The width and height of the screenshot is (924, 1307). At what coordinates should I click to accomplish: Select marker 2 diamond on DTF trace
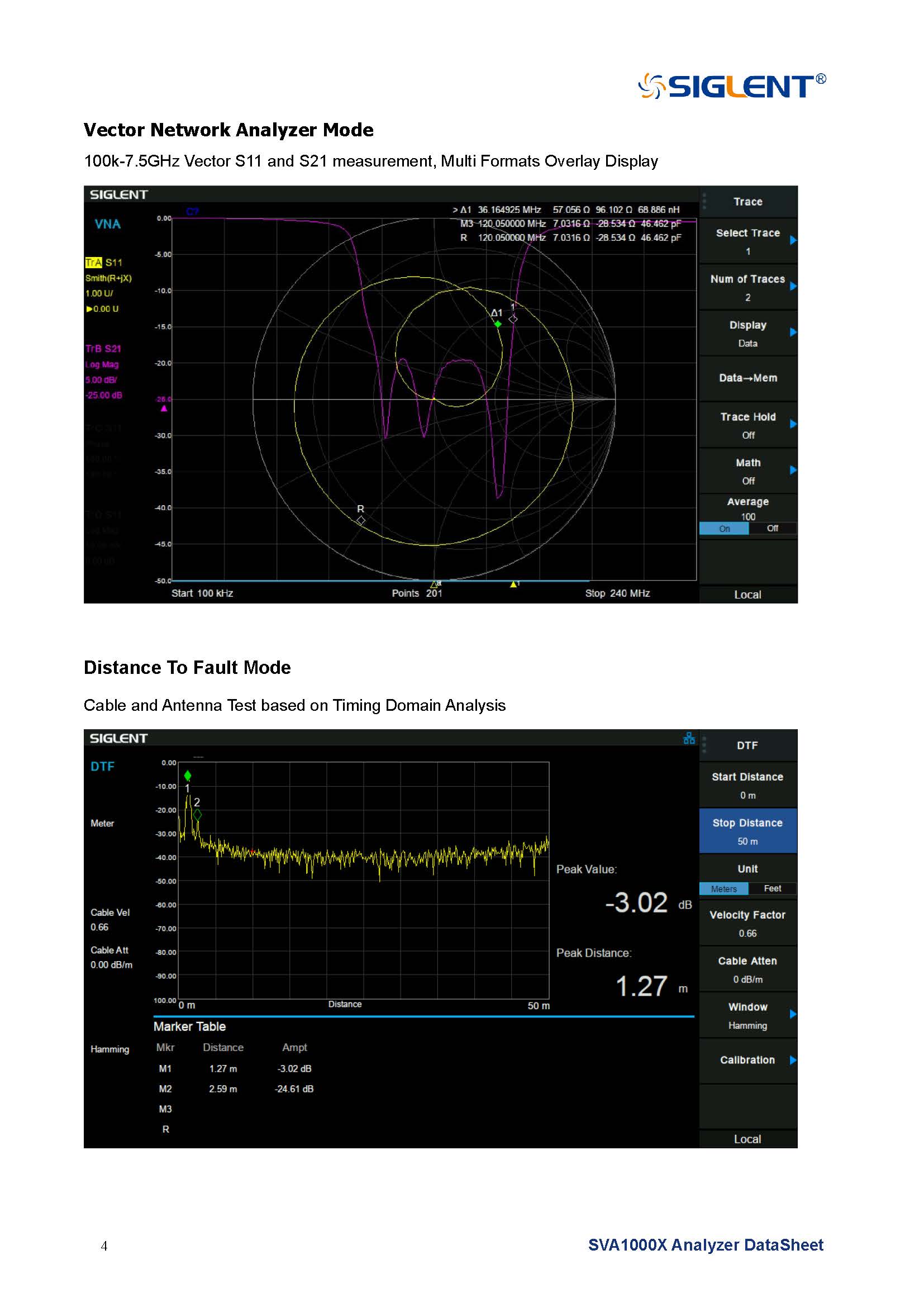pos(197,815)
